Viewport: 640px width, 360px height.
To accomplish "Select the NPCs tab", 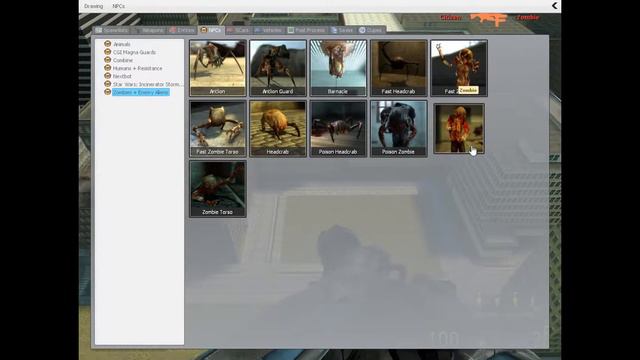I will click(x=211, y=30).
